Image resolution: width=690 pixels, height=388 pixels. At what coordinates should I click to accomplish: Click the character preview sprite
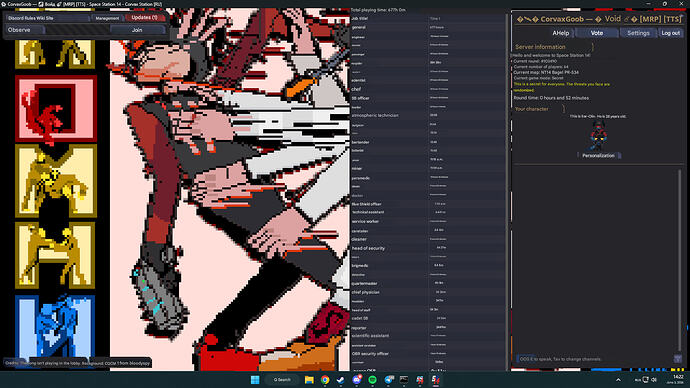coord(598,136)
